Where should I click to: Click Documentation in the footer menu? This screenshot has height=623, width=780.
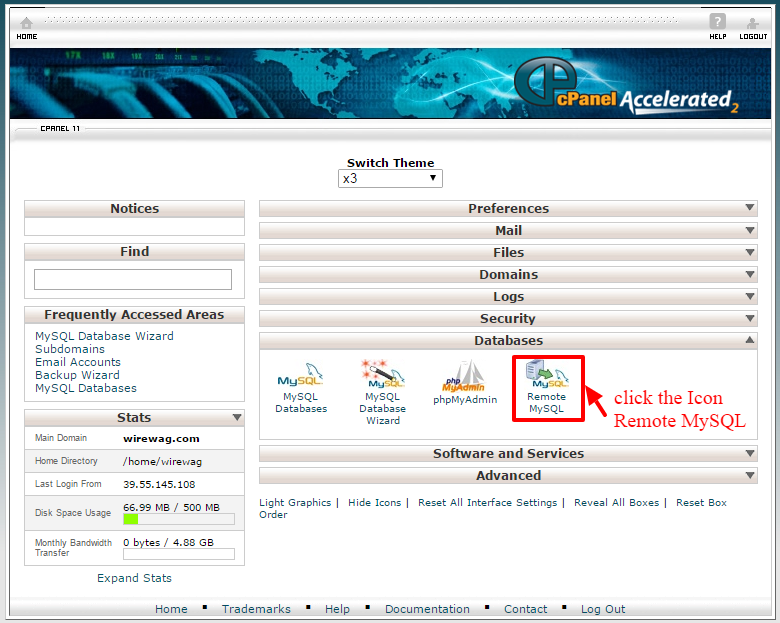(427, 609)
